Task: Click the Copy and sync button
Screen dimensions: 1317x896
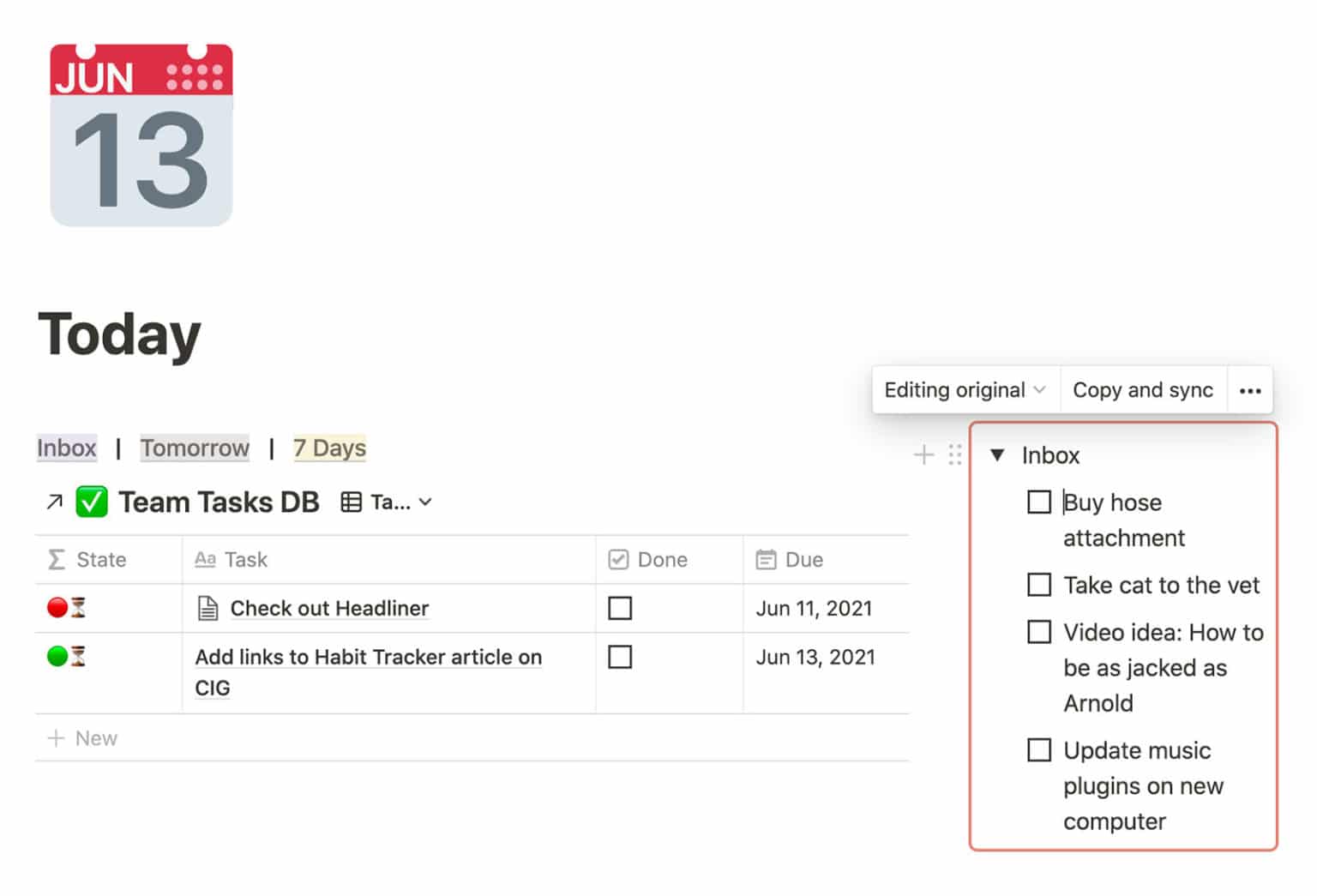Action: 1144,389
